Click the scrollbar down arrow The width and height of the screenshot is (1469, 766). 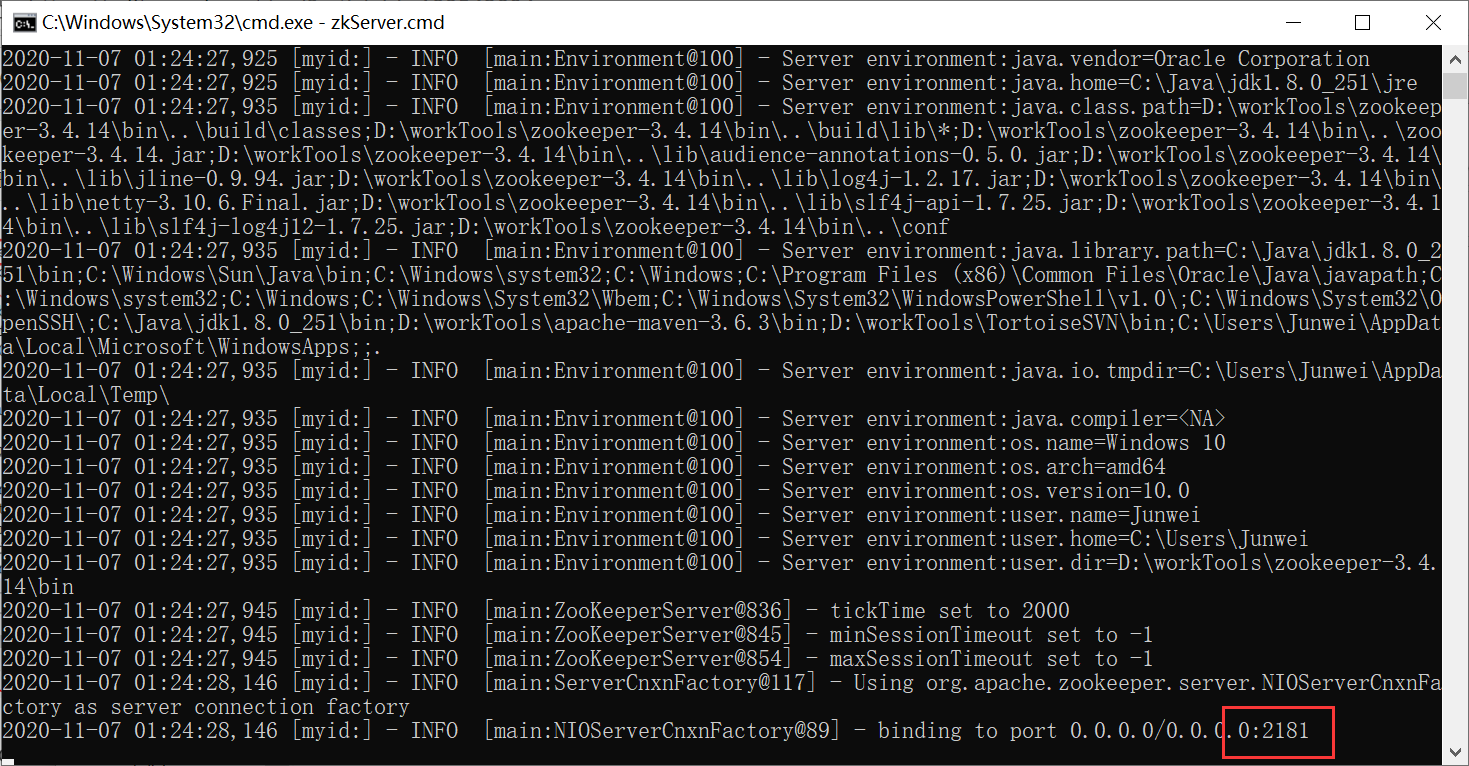click(1455, 752)
